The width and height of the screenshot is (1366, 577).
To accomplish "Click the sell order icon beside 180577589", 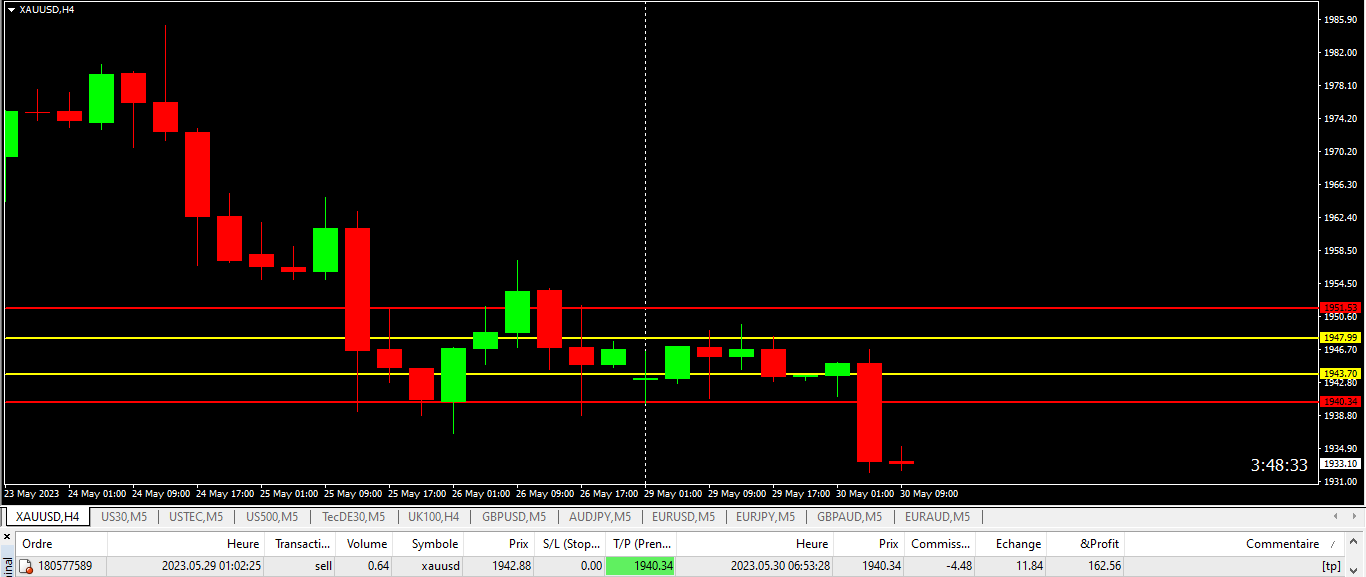I will click(x=27, y=566).
